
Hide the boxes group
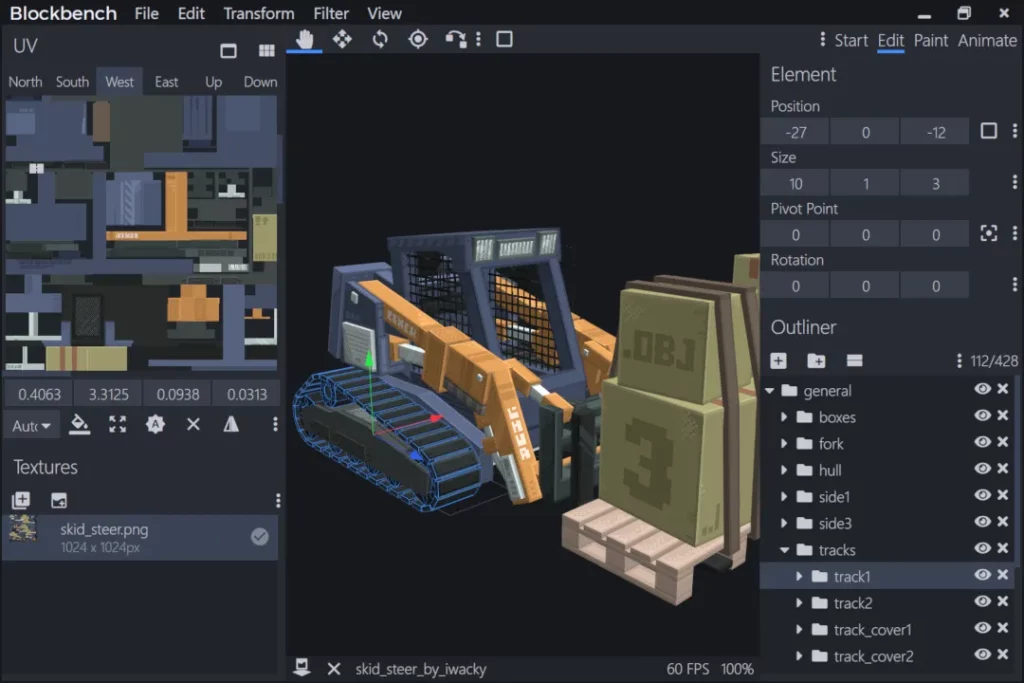pos(982,416)
